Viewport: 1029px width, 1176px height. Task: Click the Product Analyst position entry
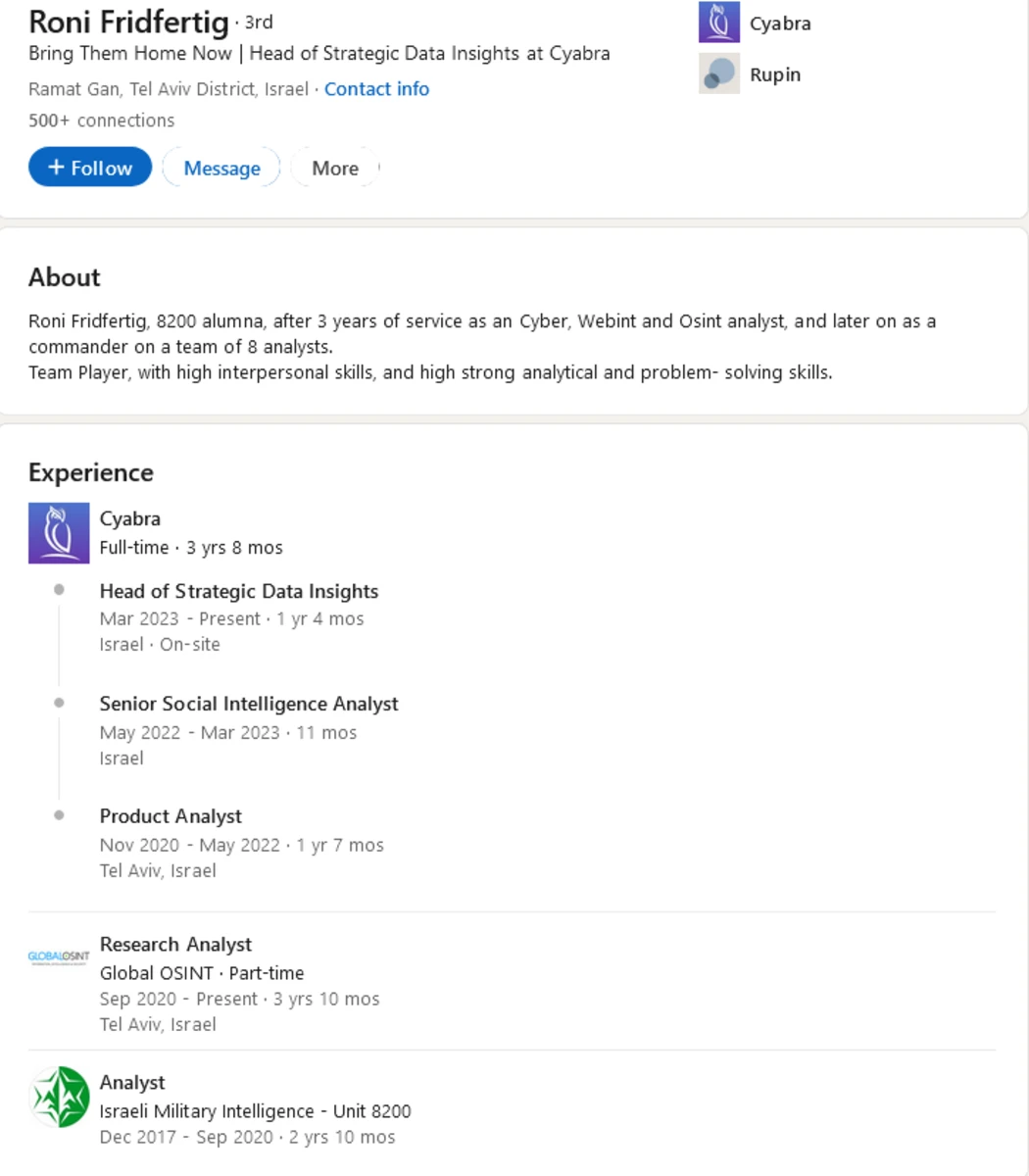pyautogui.click(x=171, y=816)
